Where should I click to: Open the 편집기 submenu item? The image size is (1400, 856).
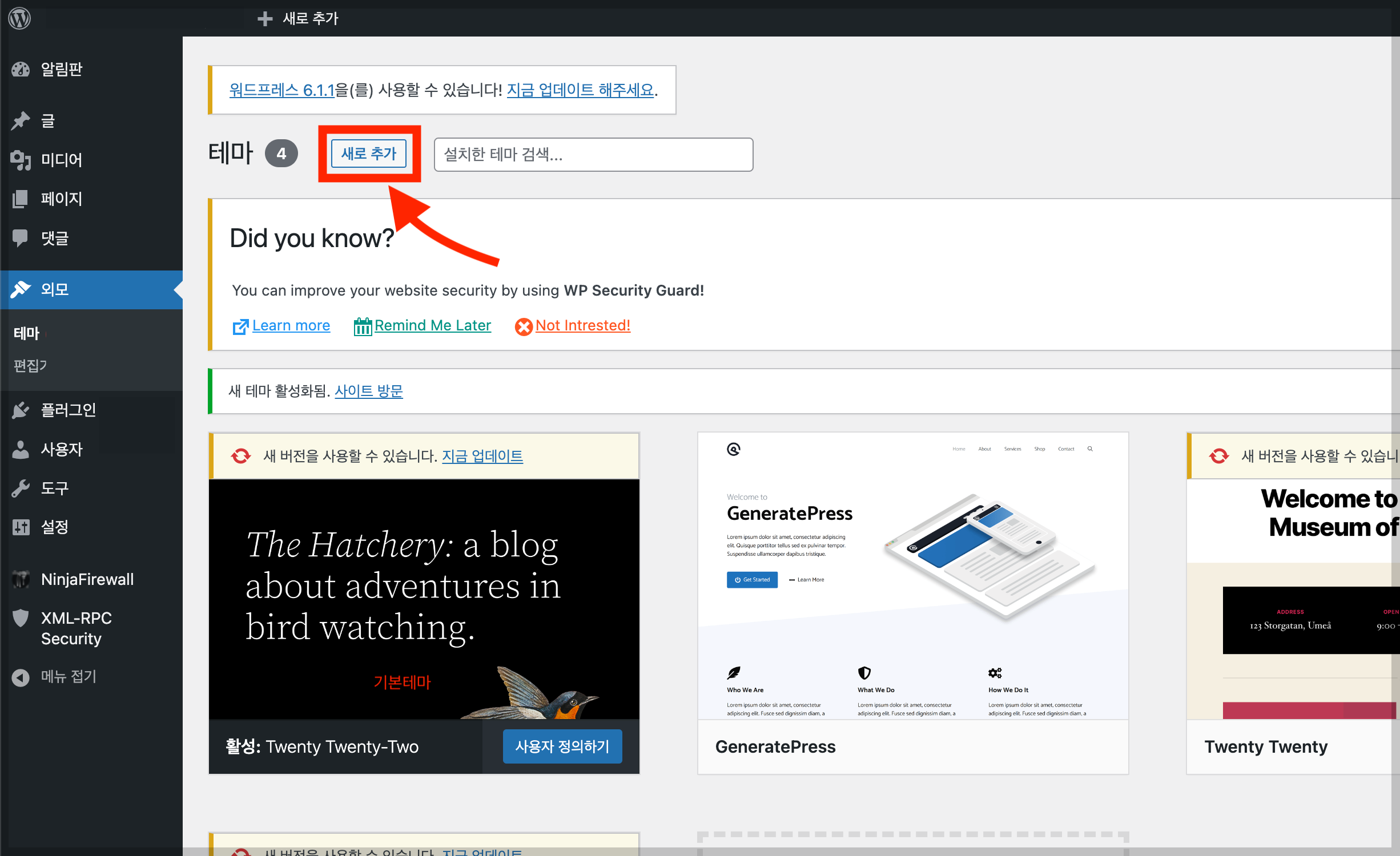coord(30,365)
